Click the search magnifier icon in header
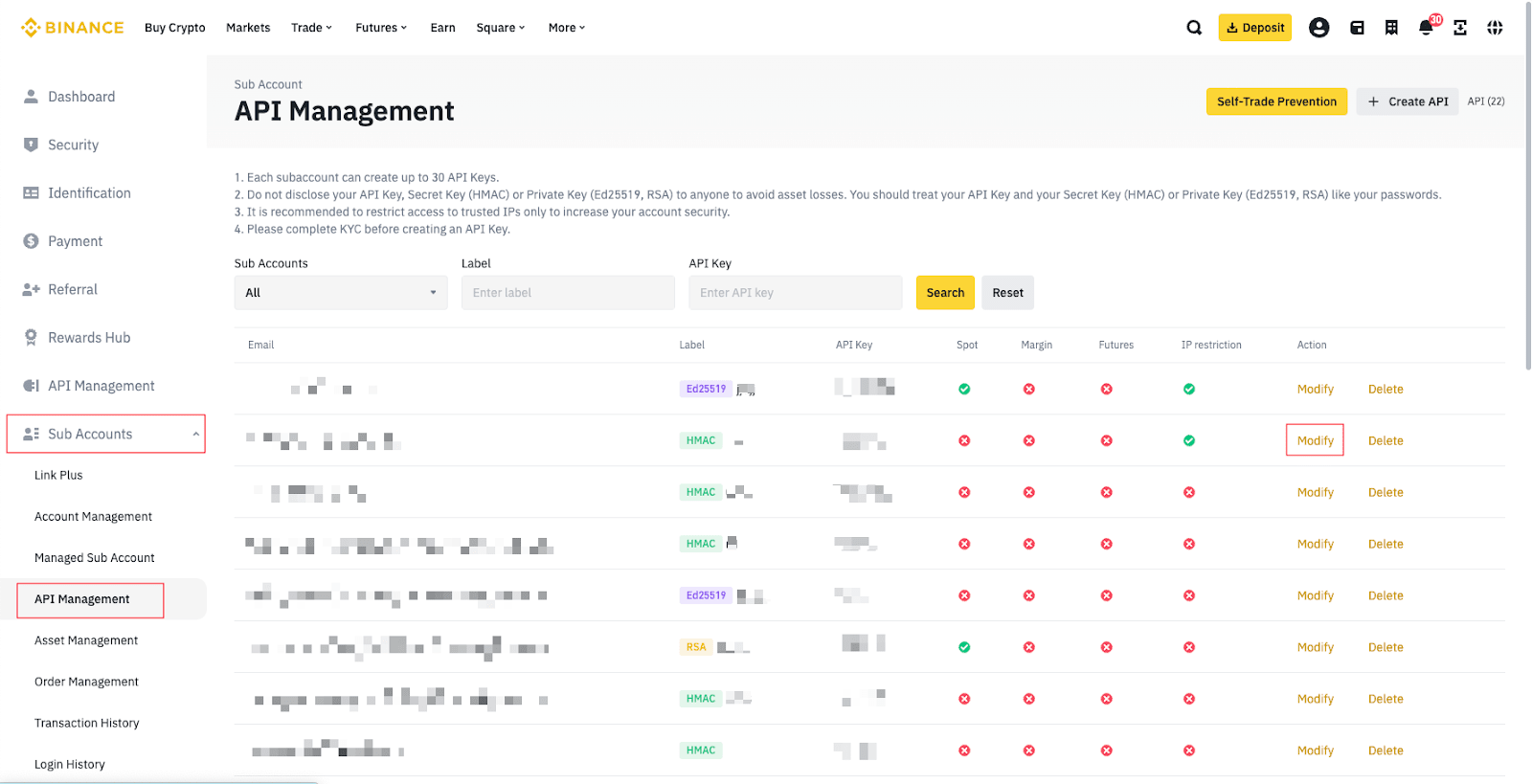 tap(1194, 28)
